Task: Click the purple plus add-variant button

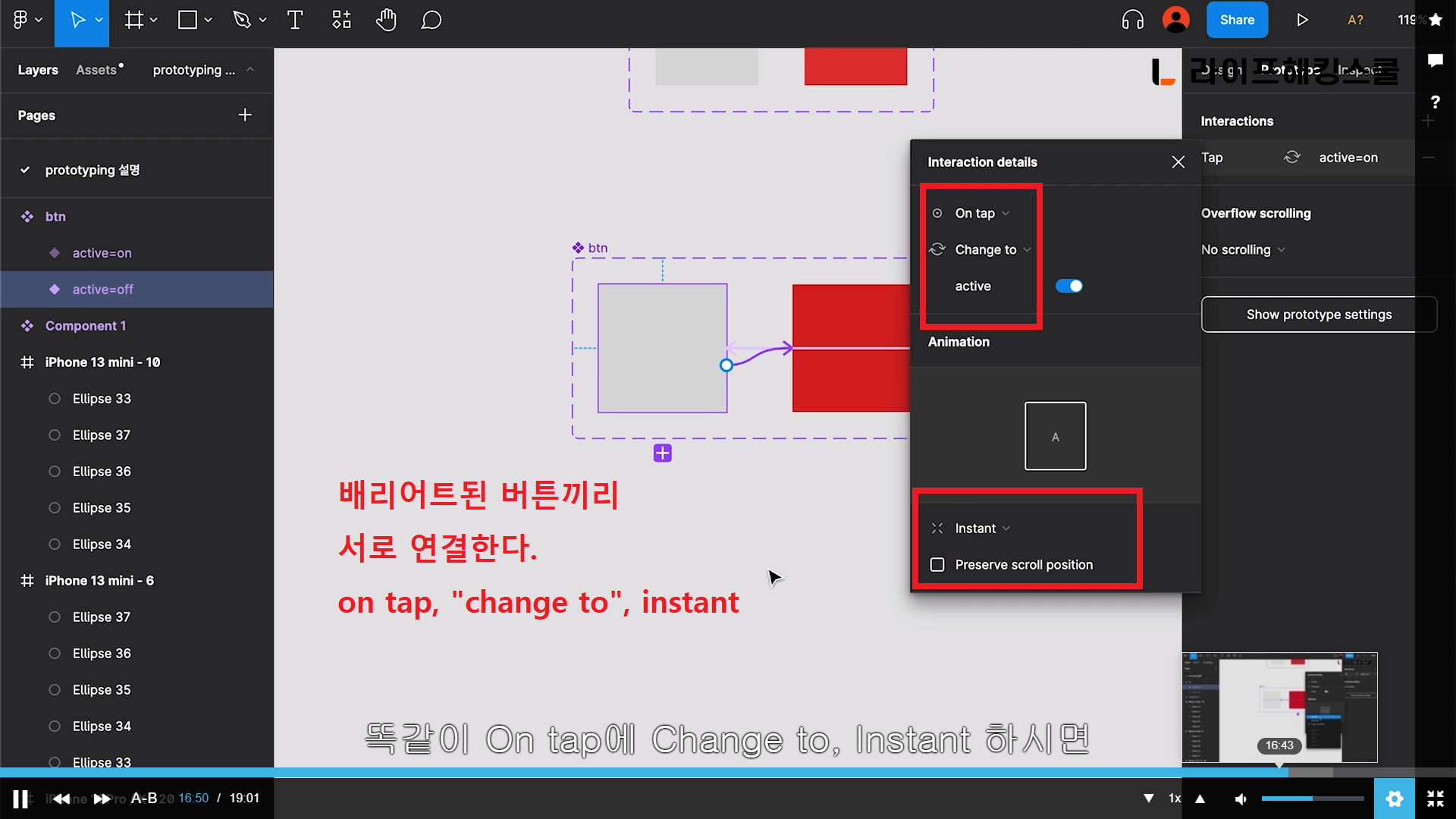Action: [662, 453]
